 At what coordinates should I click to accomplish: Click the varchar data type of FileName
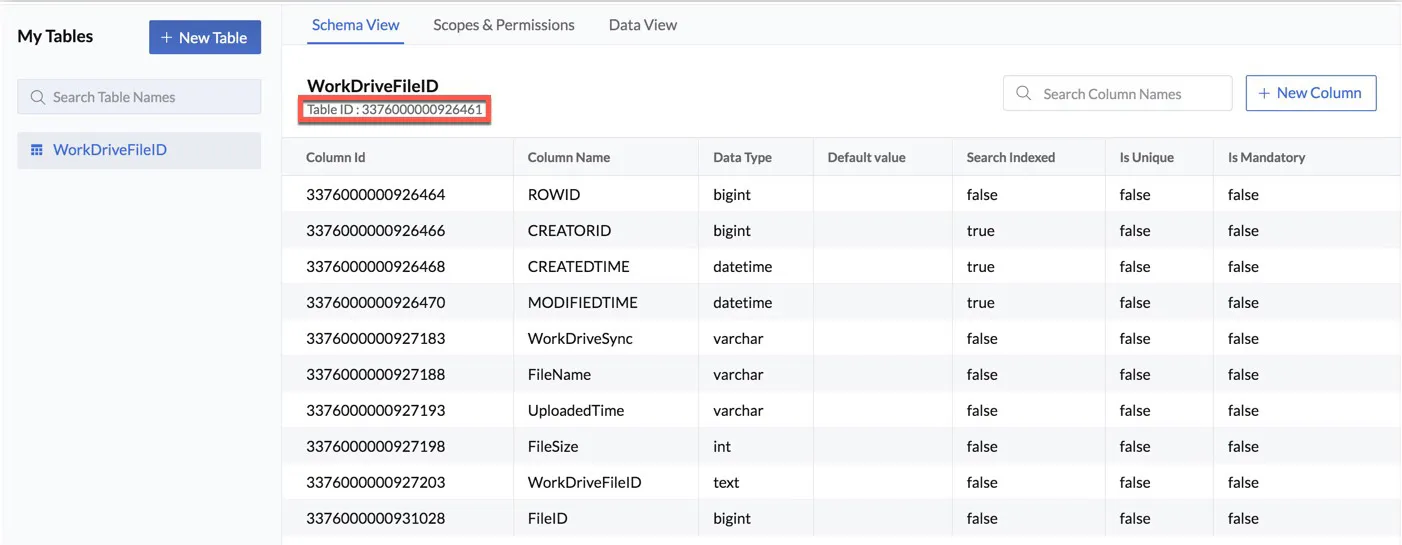(738, 375)
